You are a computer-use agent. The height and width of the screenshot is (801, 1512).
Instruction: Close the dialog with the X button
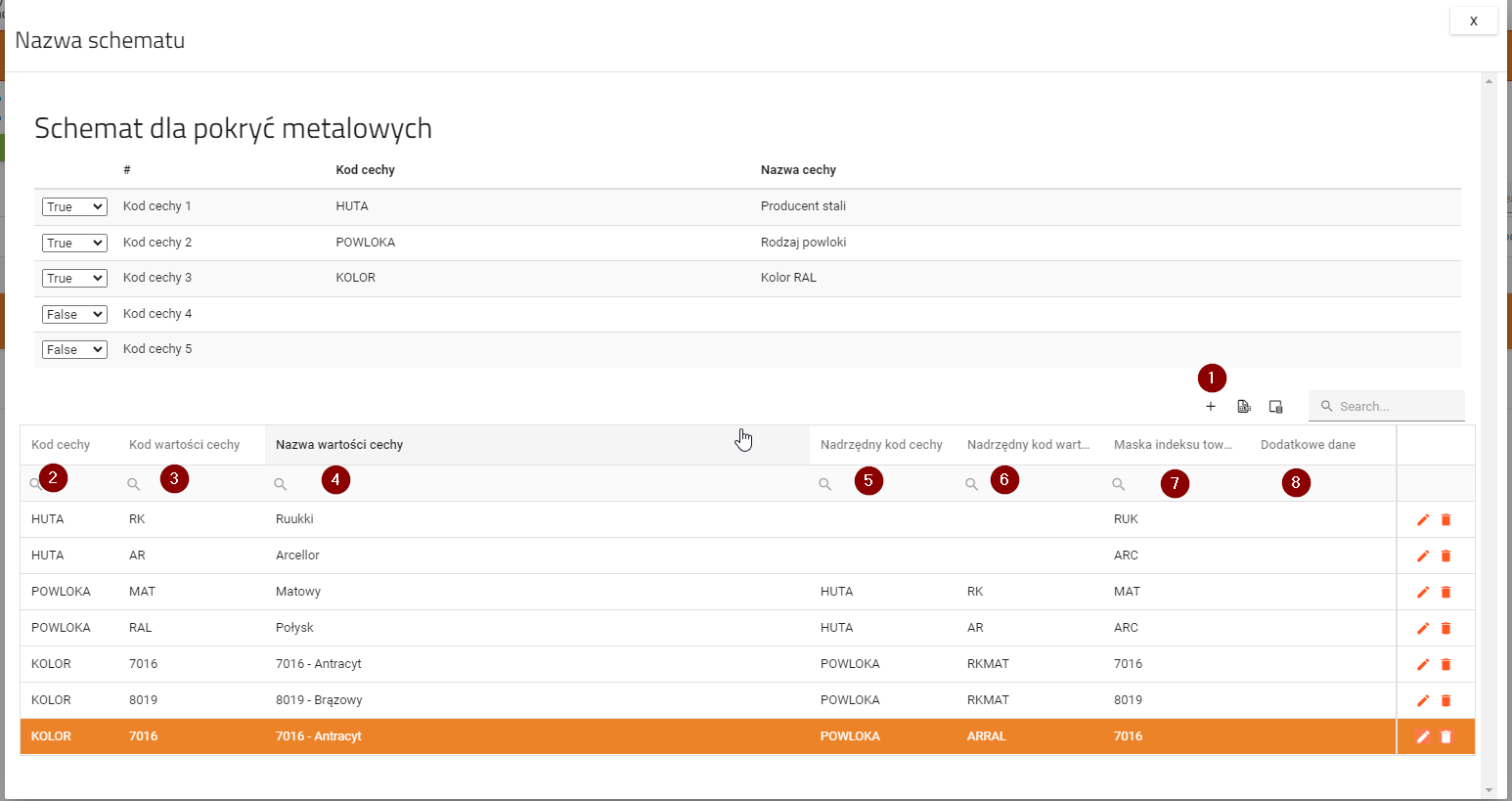point(1473,21)
